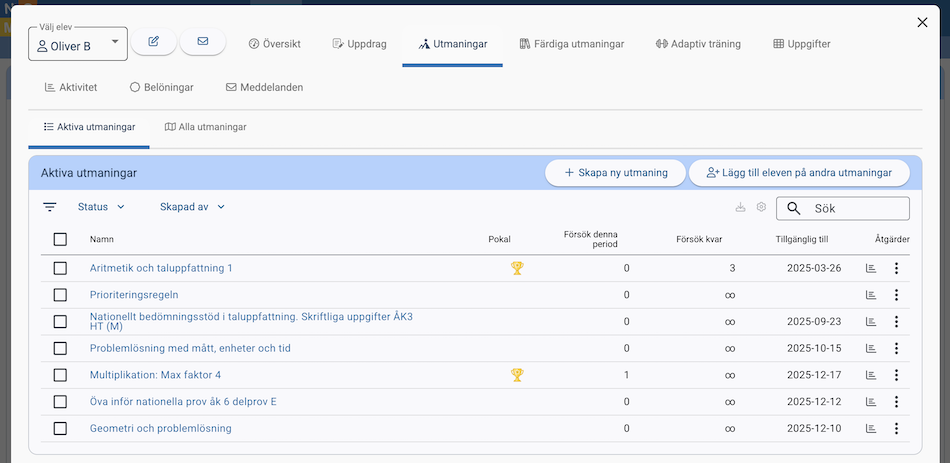Click the filter list icon beside Status
950x463 pixels.
point(50,207)
